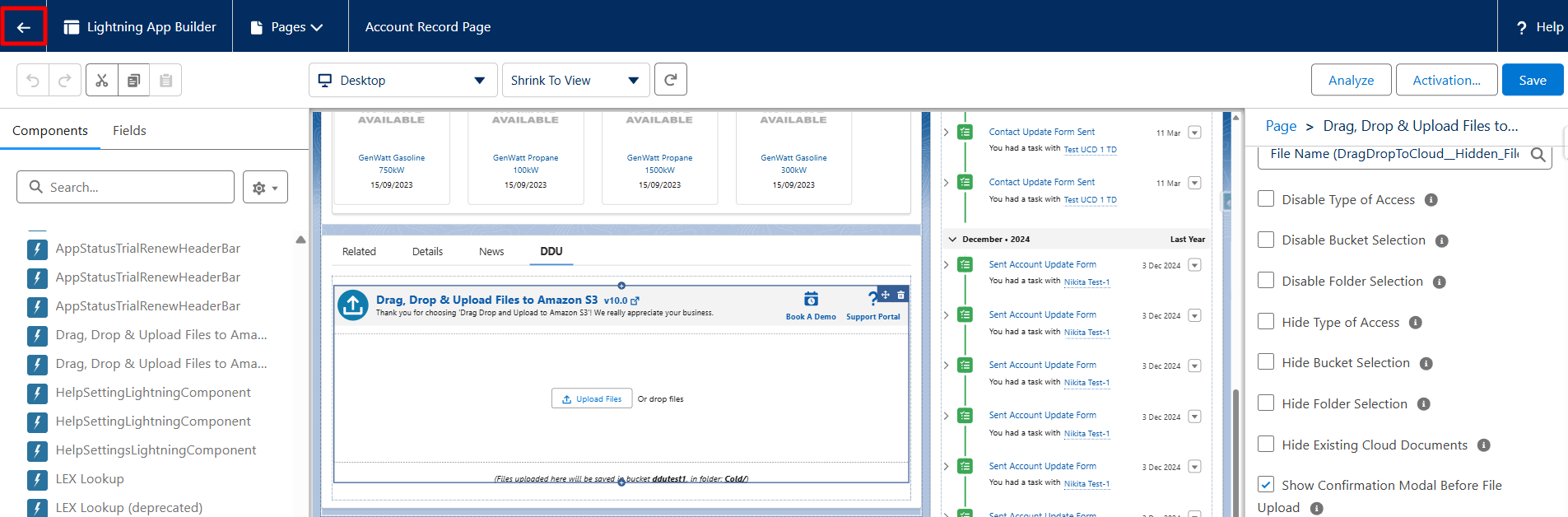Click the Activation... button
This screenshot has height=517, width=1568.
[1446, 80]
